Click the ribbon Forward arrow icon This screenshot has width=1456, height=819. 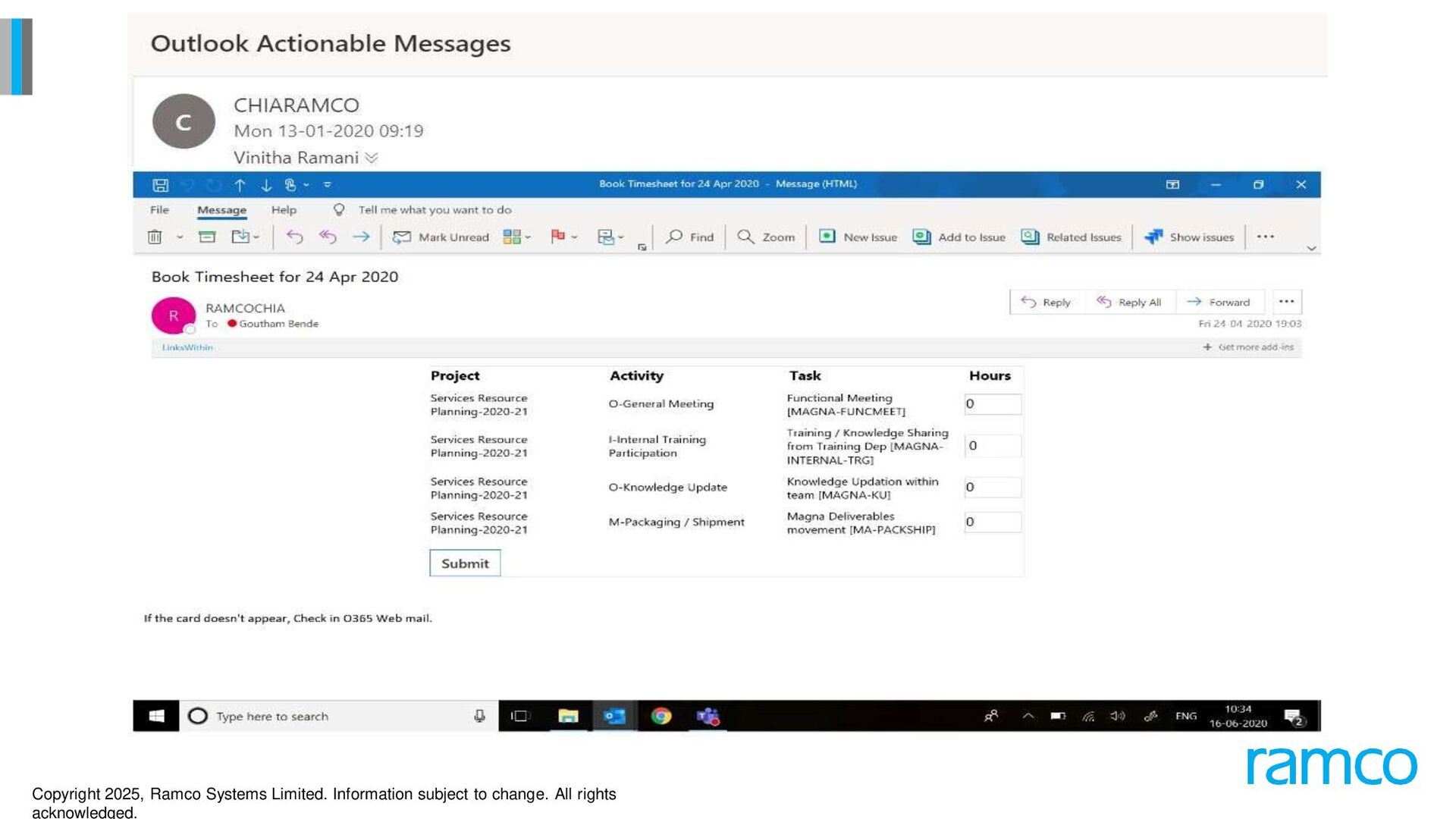[361, 237]
